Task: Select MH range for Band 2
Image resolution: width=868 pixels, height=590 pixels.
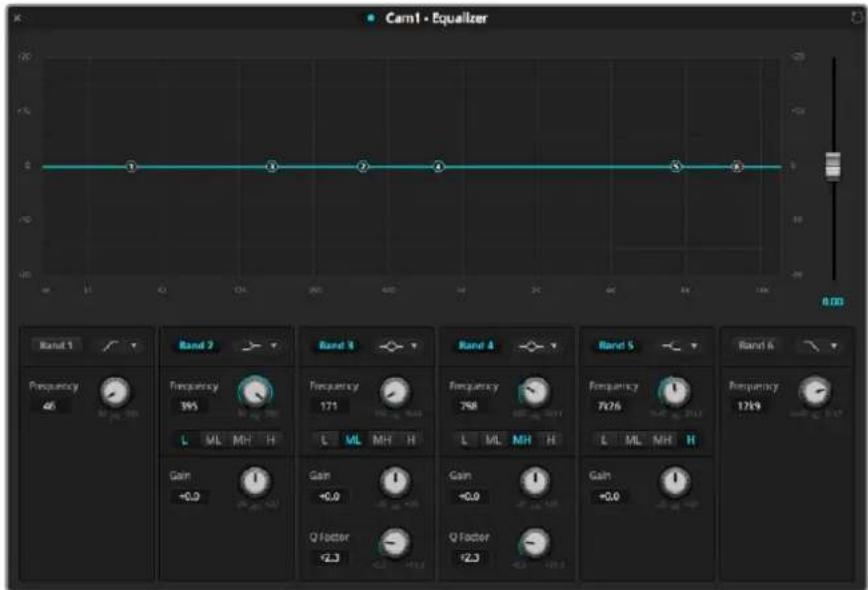Action: pos(242,440)
